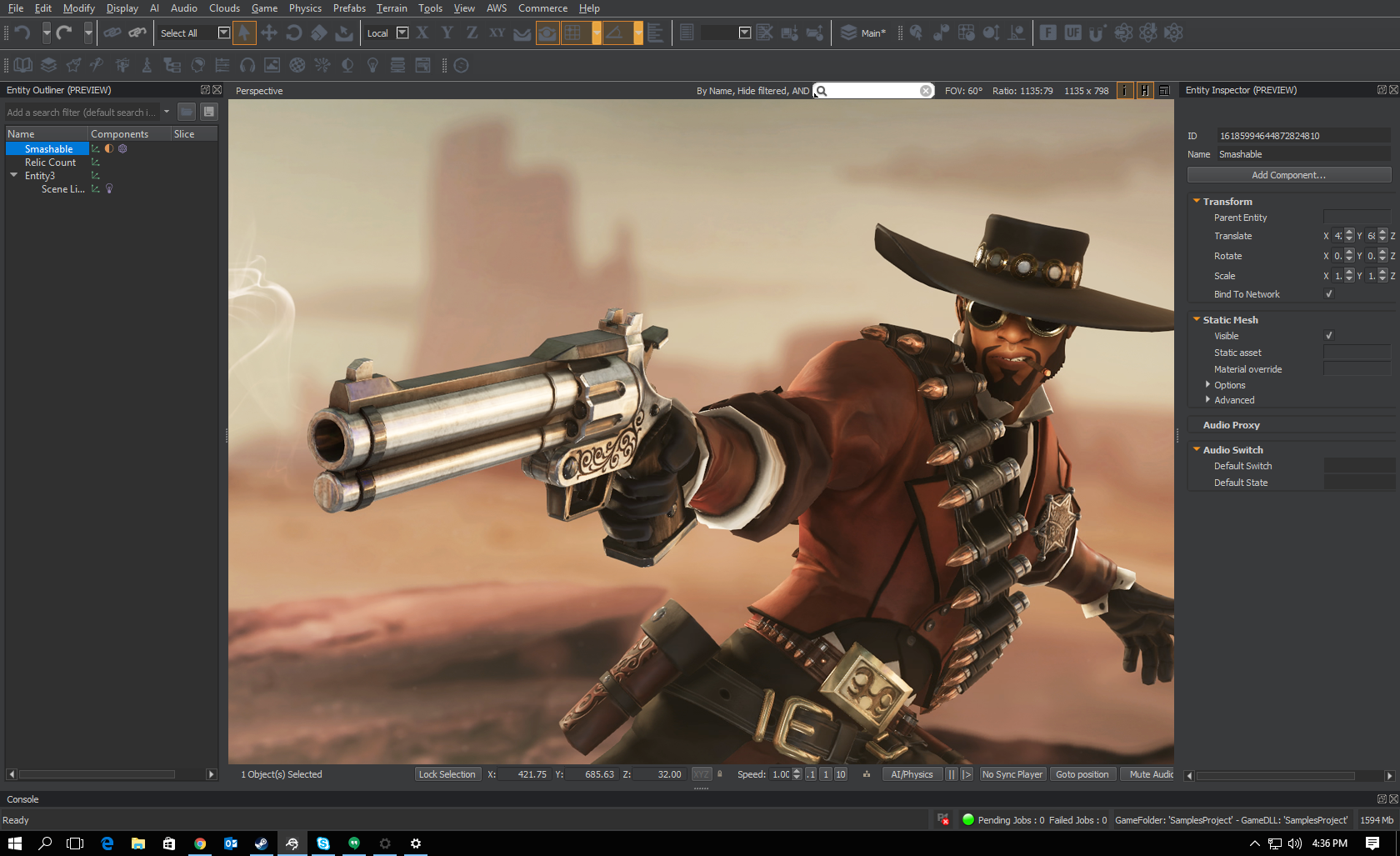Expand the Options group in Static Mesh
Screen dimensions: 1400x856
[x=1207, y=384]
